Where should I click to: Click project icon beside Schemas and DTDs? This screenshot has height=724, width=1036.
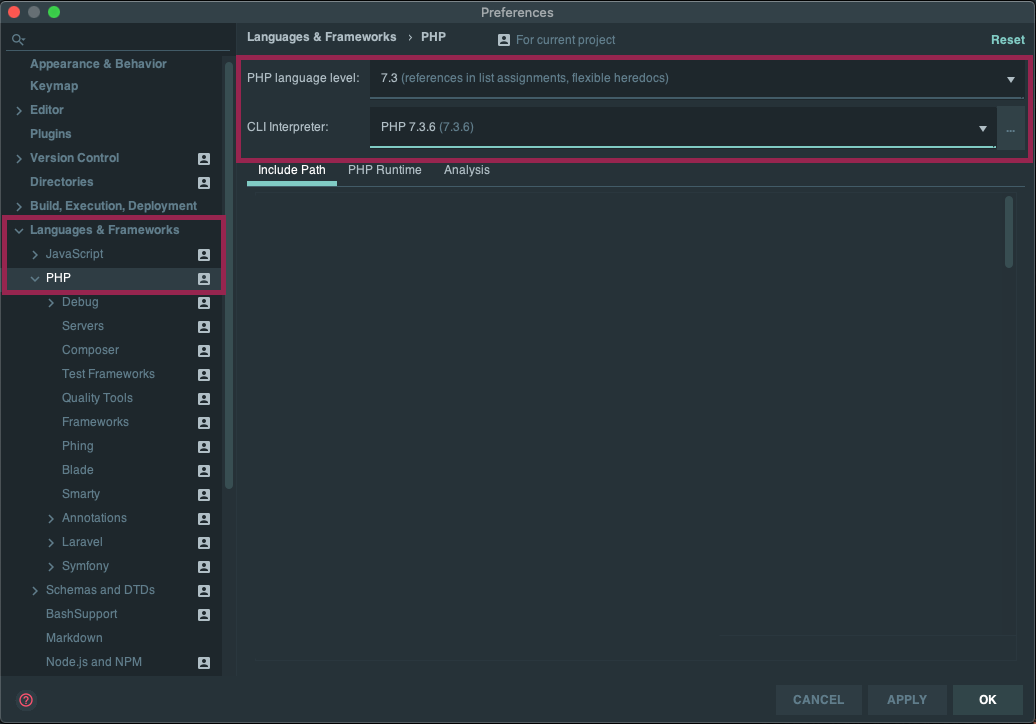pos(204,591)
